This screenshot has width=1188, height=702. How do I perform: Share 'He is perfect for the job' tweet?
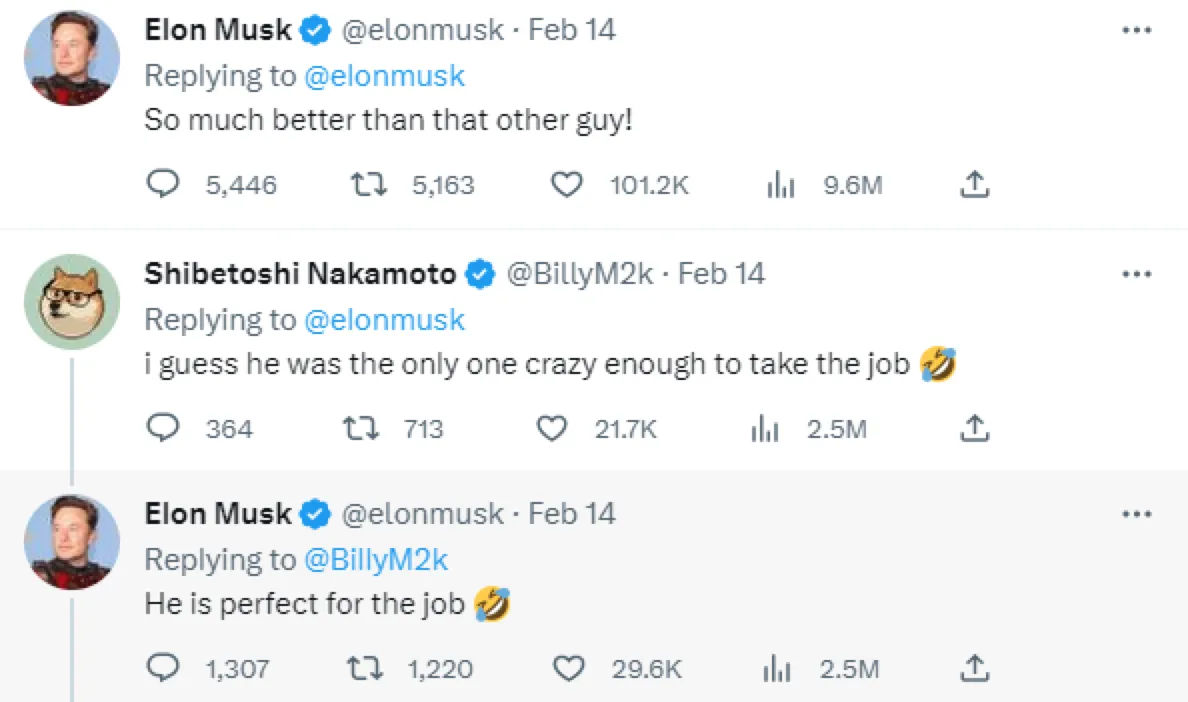[975, 668]
